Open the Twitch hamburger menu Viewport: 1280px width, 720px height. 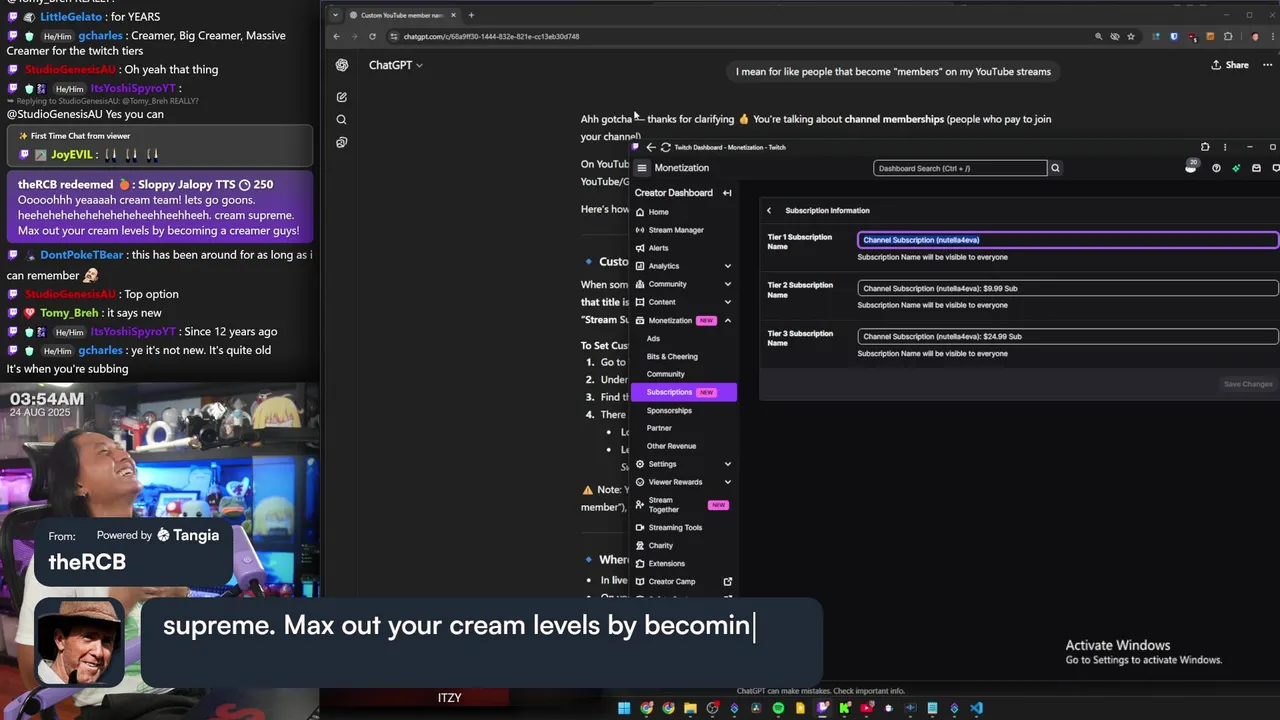point(642,168)
